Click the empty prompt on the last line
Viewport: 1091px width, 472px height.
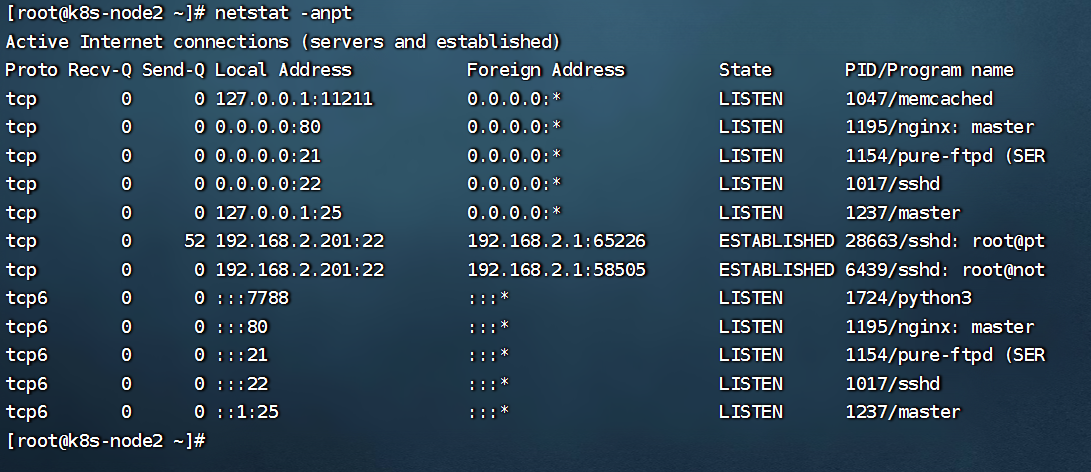(105, 441)
